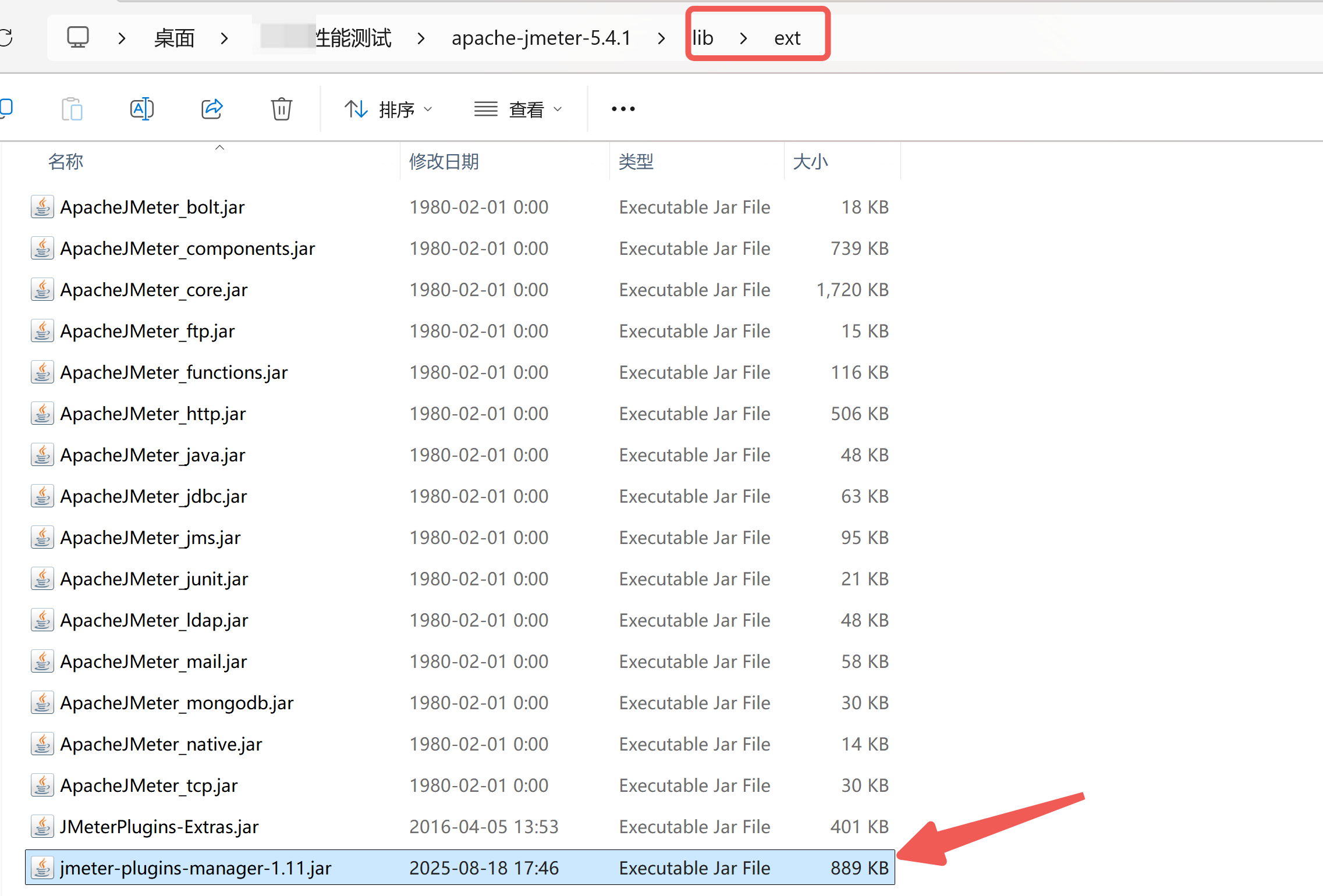Screen dimensions: 1323x896
Task: Expand the chevron after 桌面 breadcrumb
Action: click(224, 38)
